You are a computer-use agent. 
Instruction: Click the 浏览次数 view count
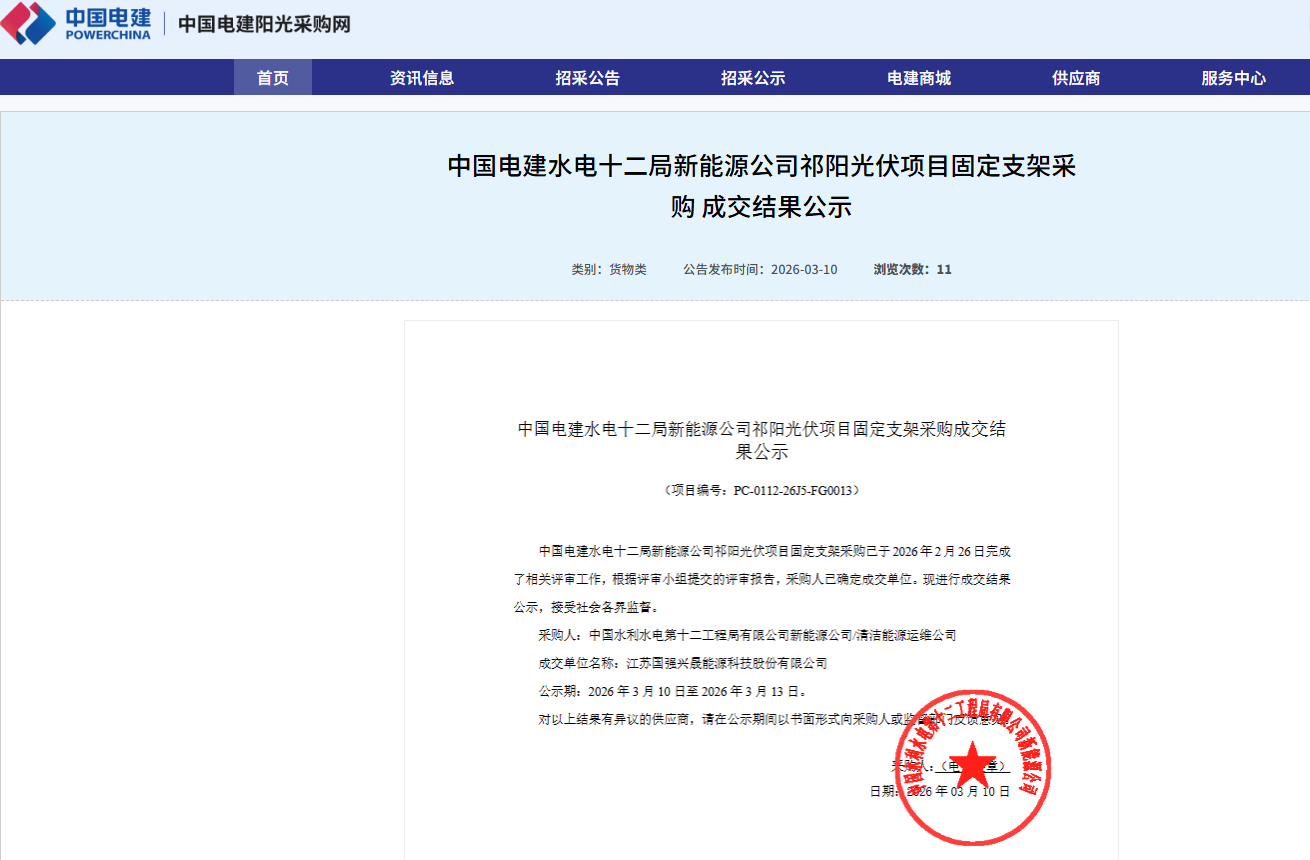tap(912, 269)
